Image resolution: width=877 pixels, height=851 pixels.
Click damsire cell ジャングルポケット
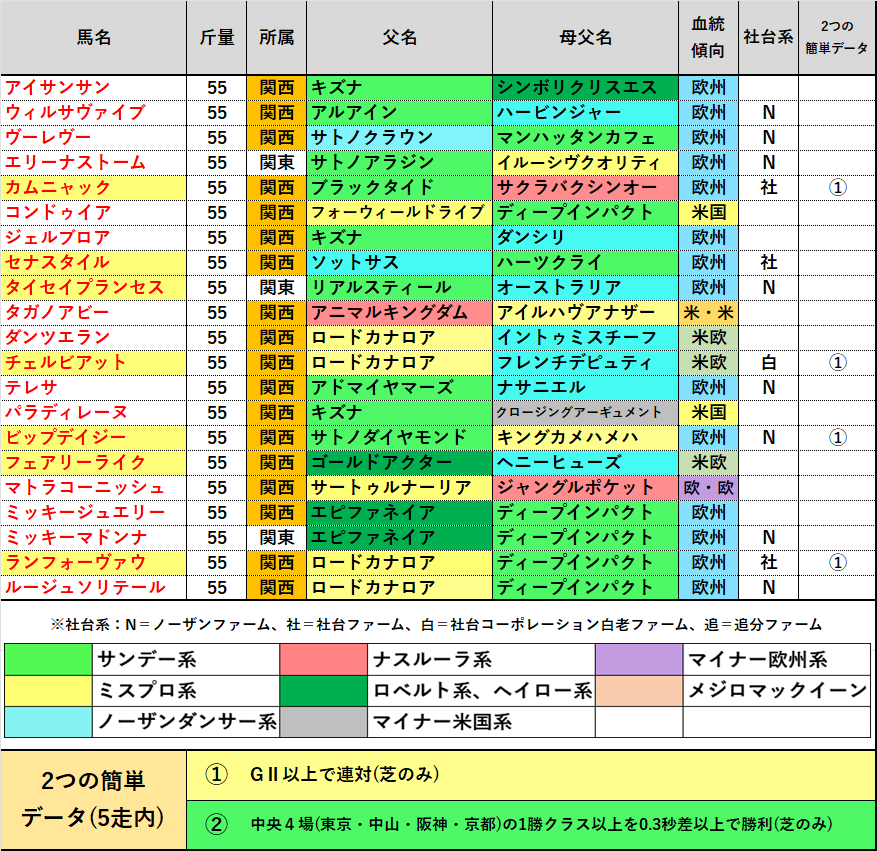tap(586, 488)
